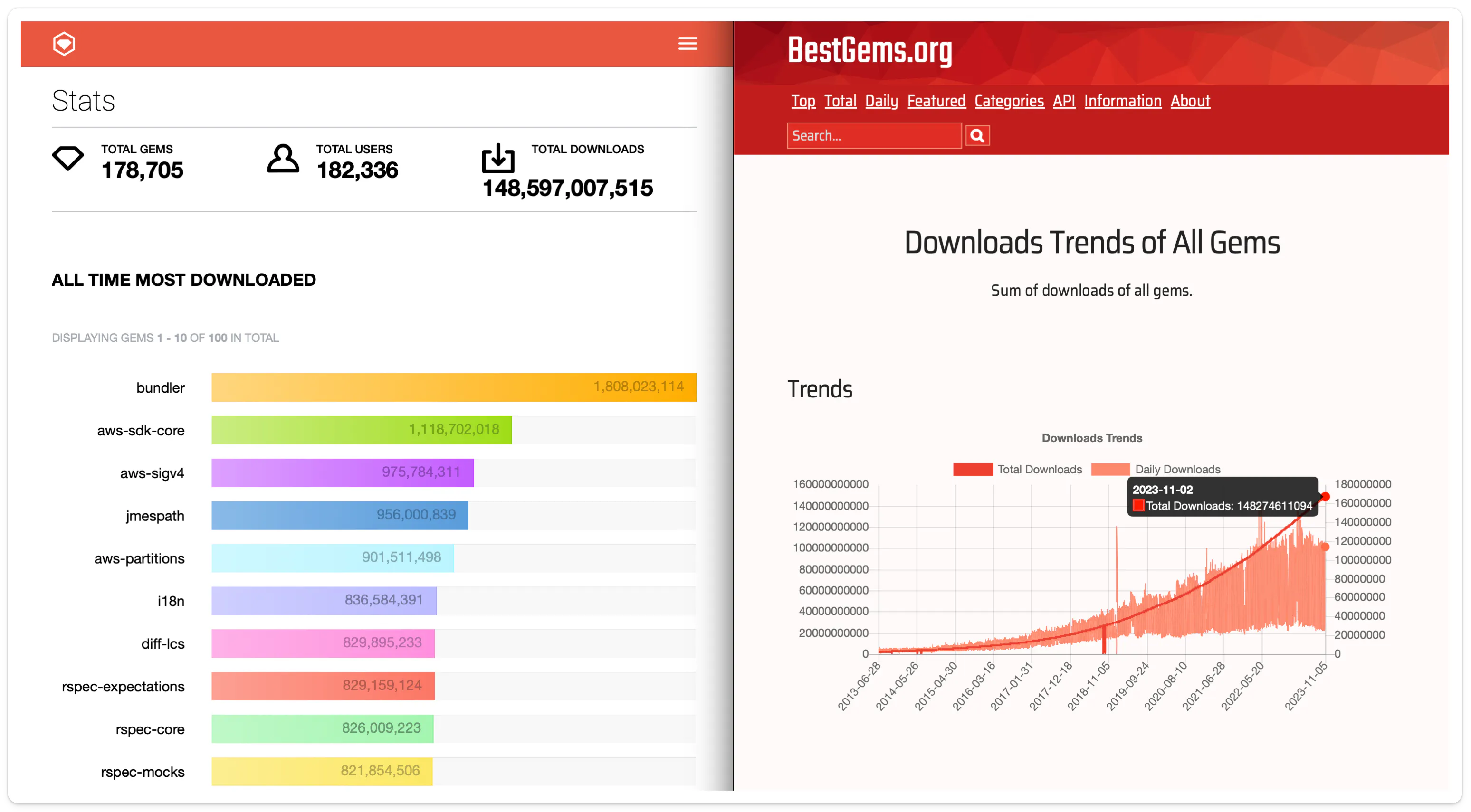
Task: Open the Categories section
Action: click(1009, 100)
